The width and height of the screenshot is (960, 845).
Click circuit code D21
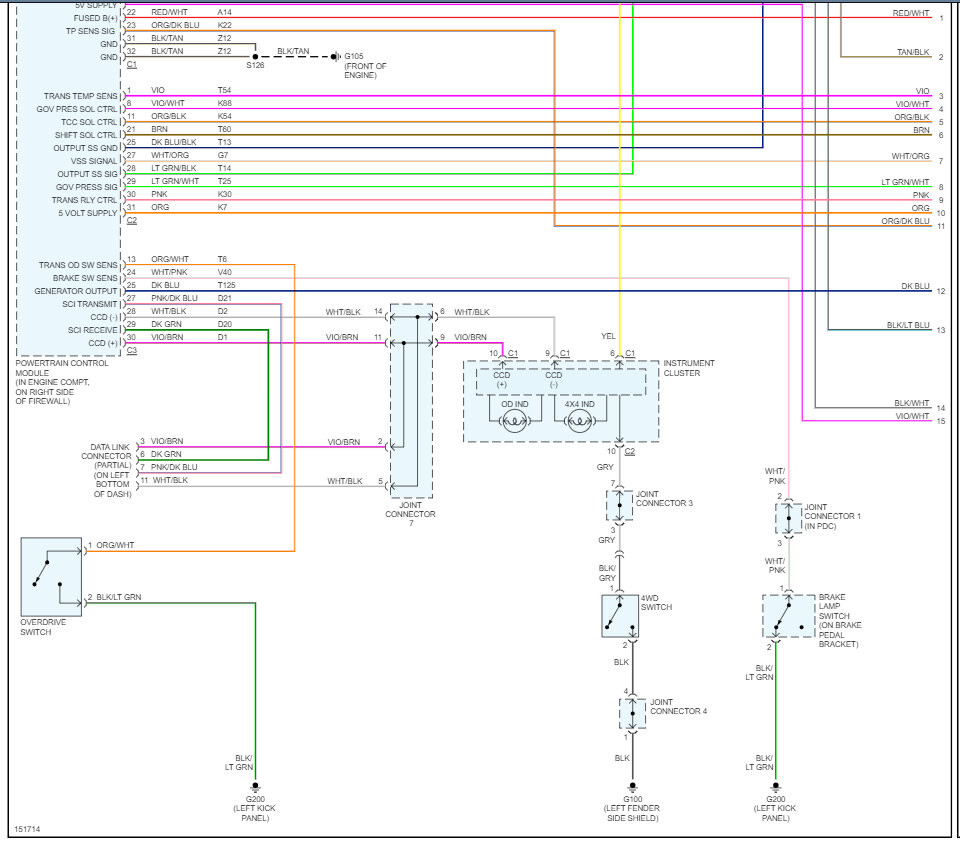(x=225, y=298)
